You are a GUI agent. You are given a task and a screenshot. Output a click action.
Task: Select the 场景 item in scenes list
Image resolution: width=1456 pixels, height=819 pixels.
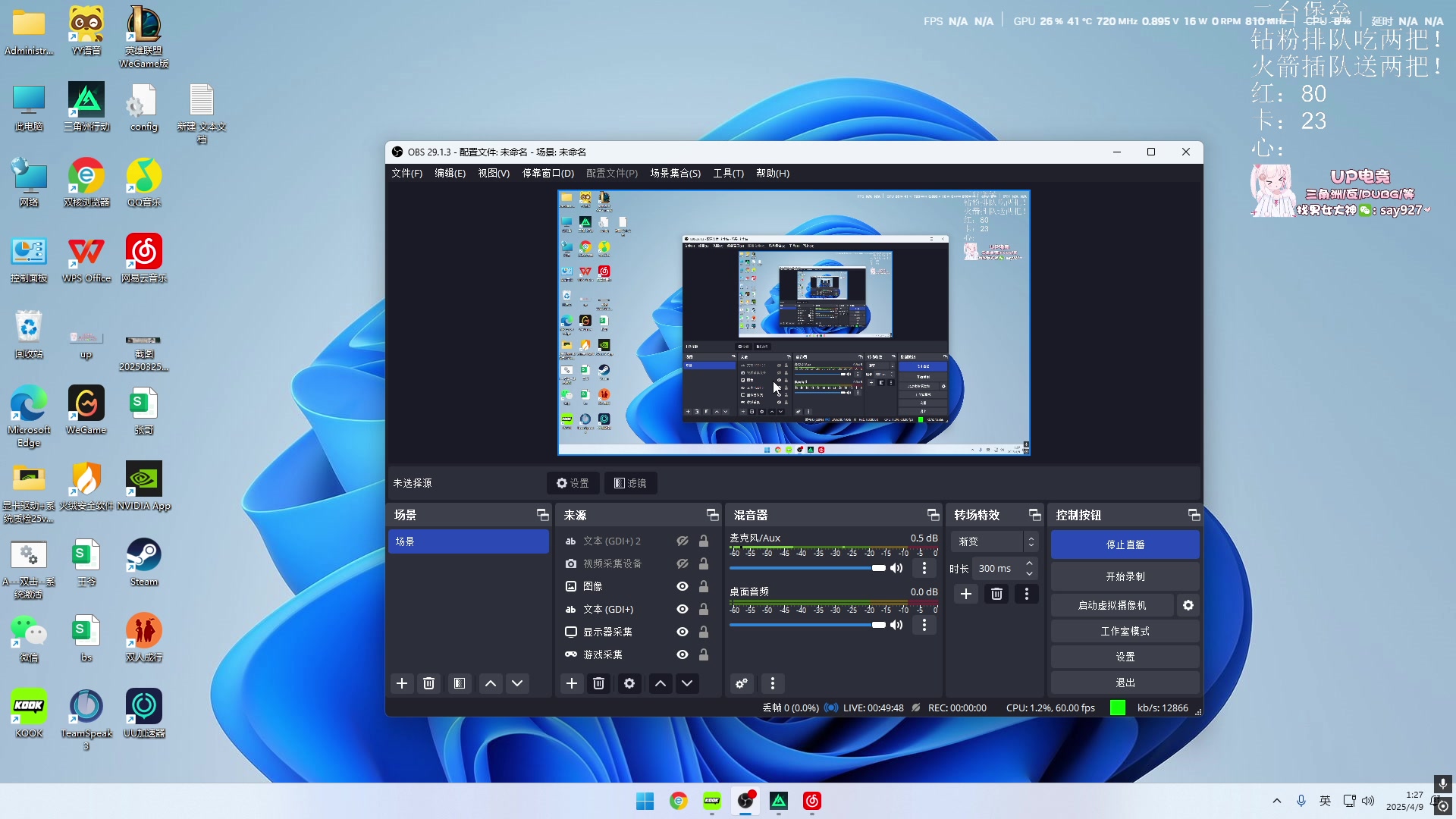point(468,541)
